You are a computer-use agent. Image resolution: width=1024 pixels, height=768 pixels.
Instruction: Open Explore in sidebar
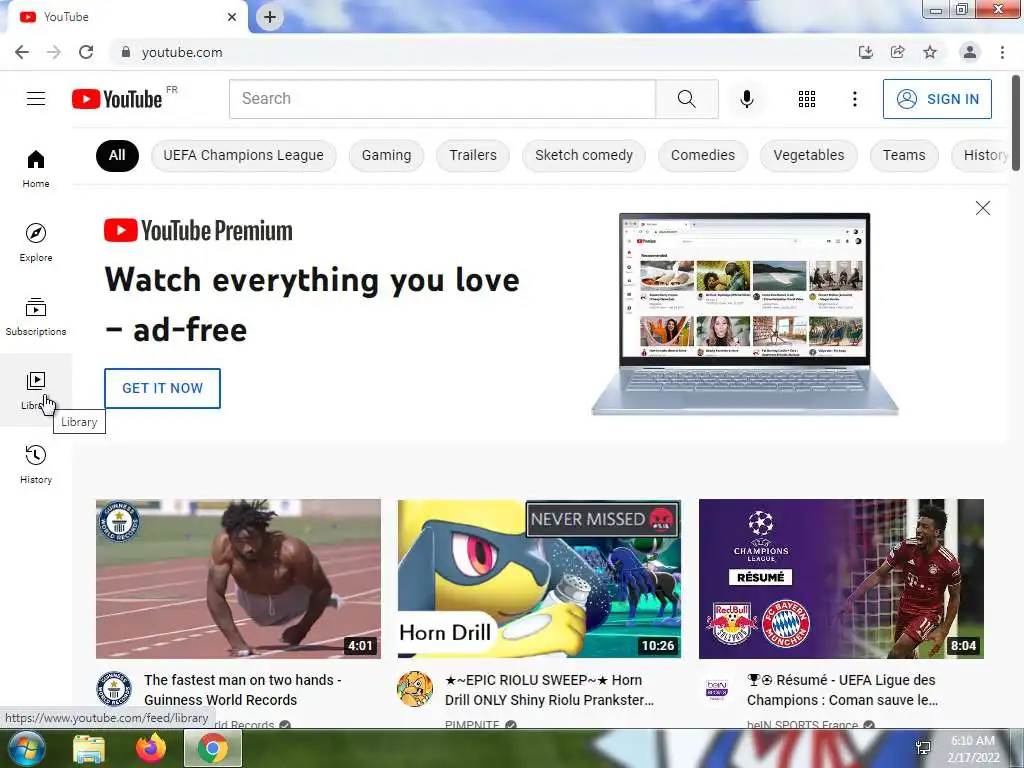[x=36, y=242]
